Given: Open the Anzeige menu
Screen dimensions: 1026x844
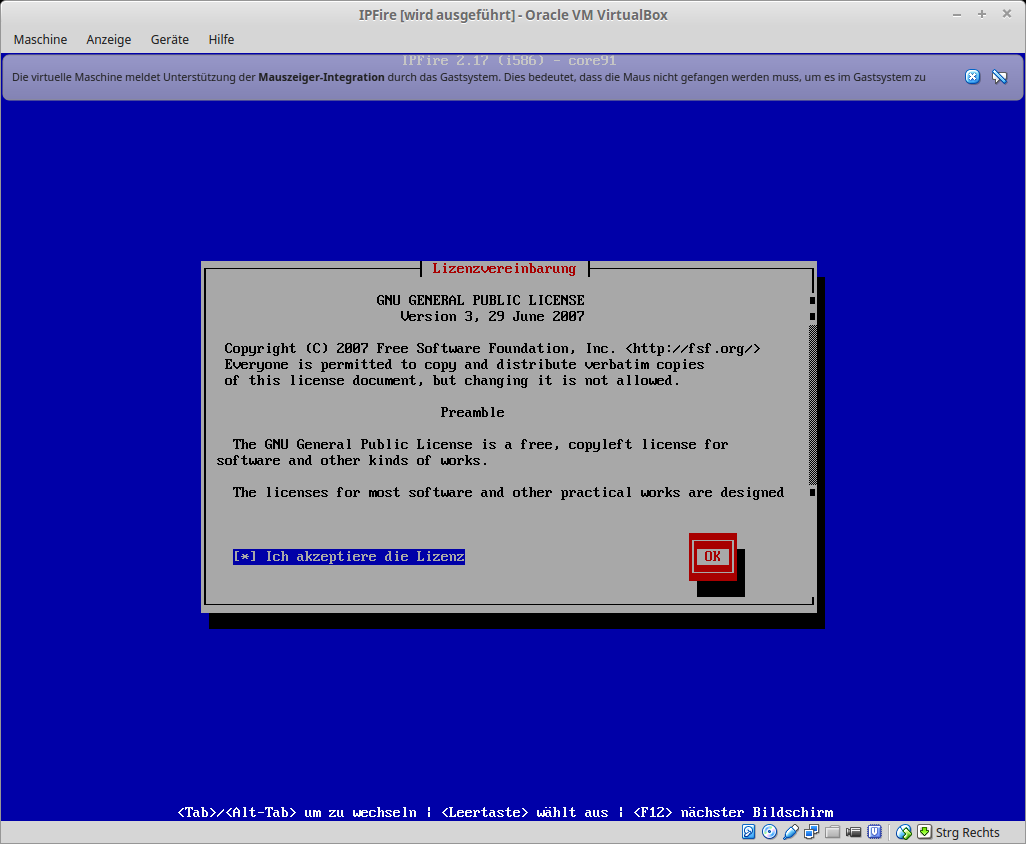Looking at the screenshot, I should click(109, 39).
